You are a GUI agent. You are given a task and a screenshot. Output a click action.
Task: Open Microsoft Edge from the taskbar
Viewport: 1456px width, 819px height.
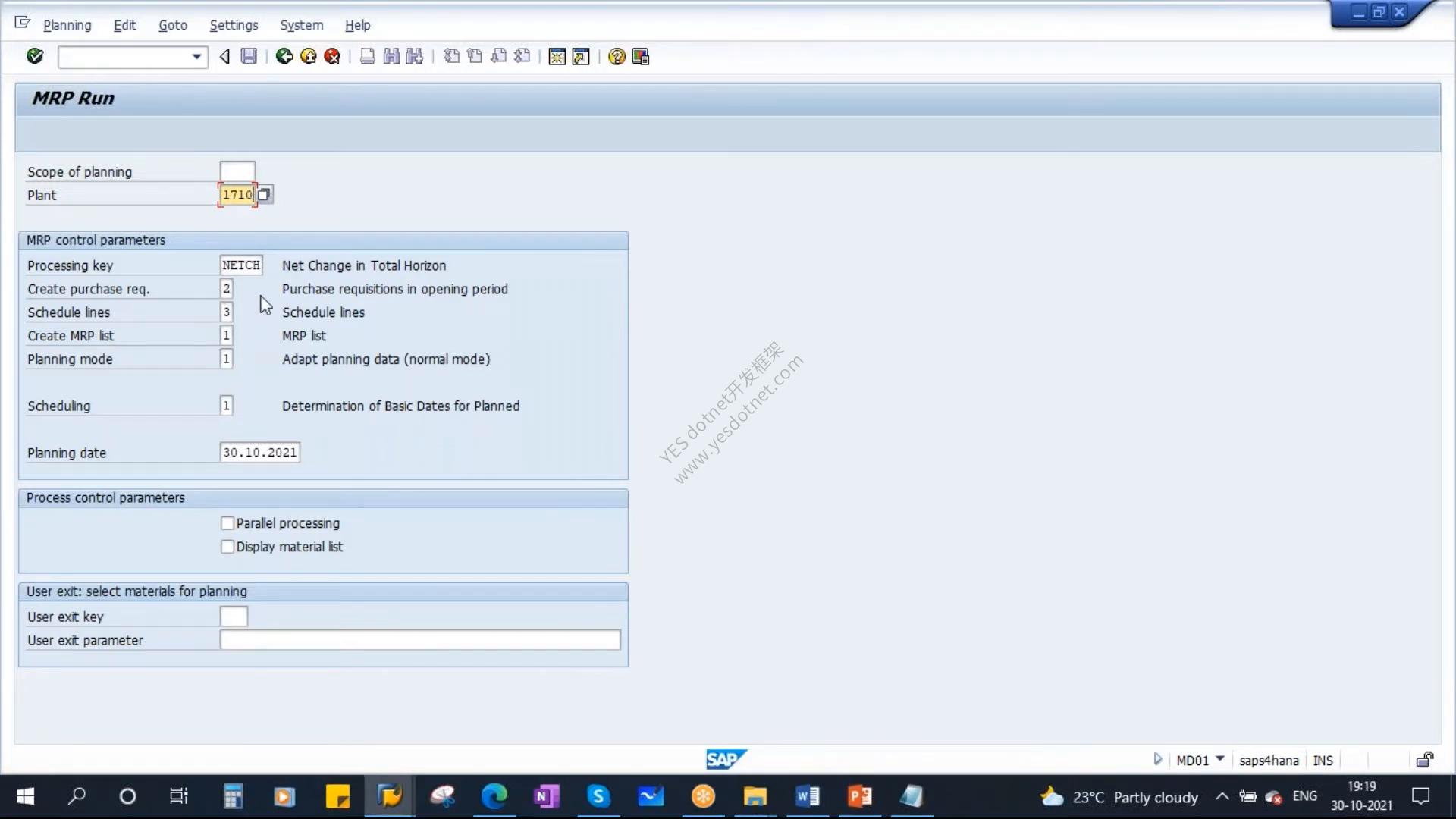[x=494, y=796]
